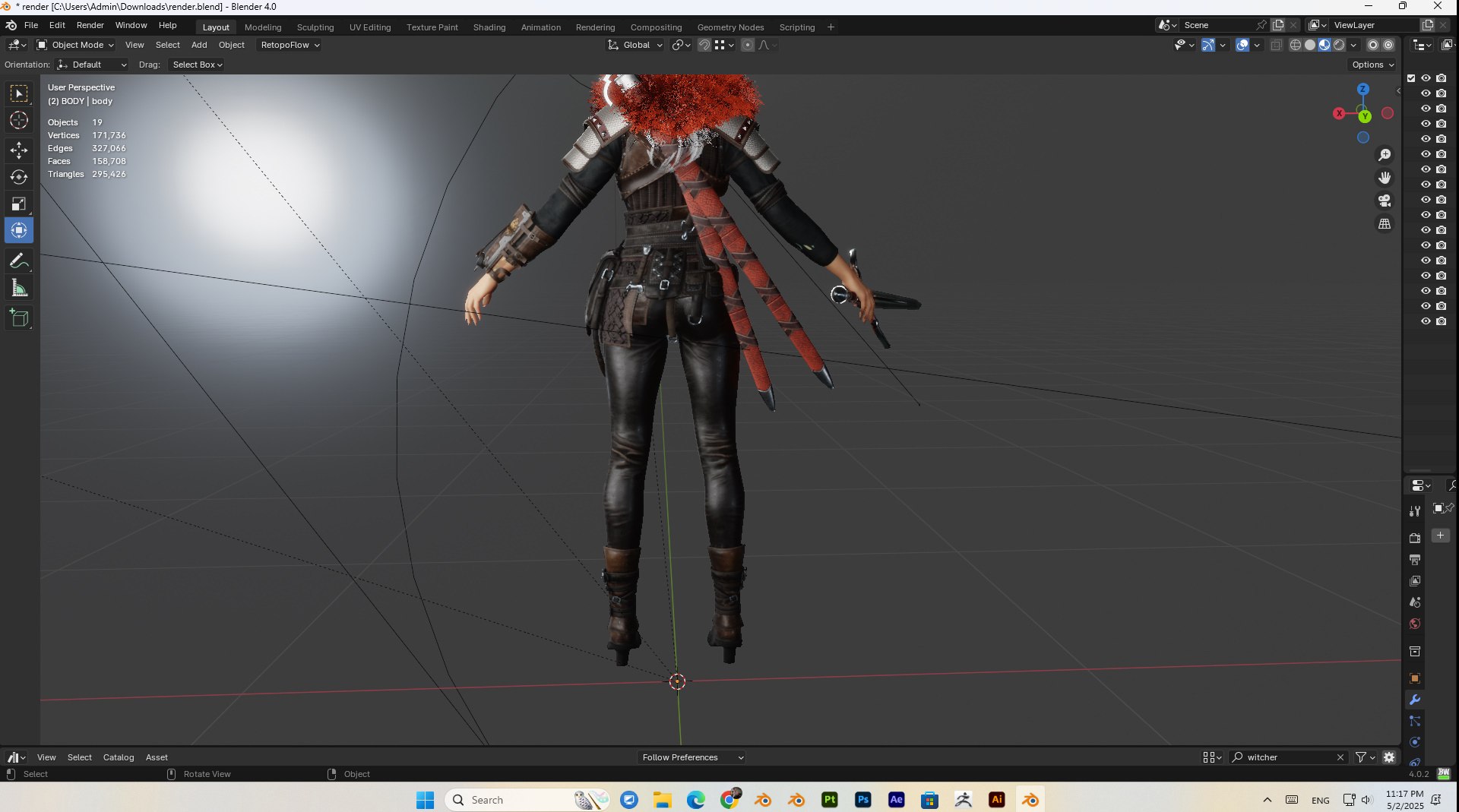Click the witcher asset search field
Screen dimensions: 1459x812
[x=1289, y=757]
